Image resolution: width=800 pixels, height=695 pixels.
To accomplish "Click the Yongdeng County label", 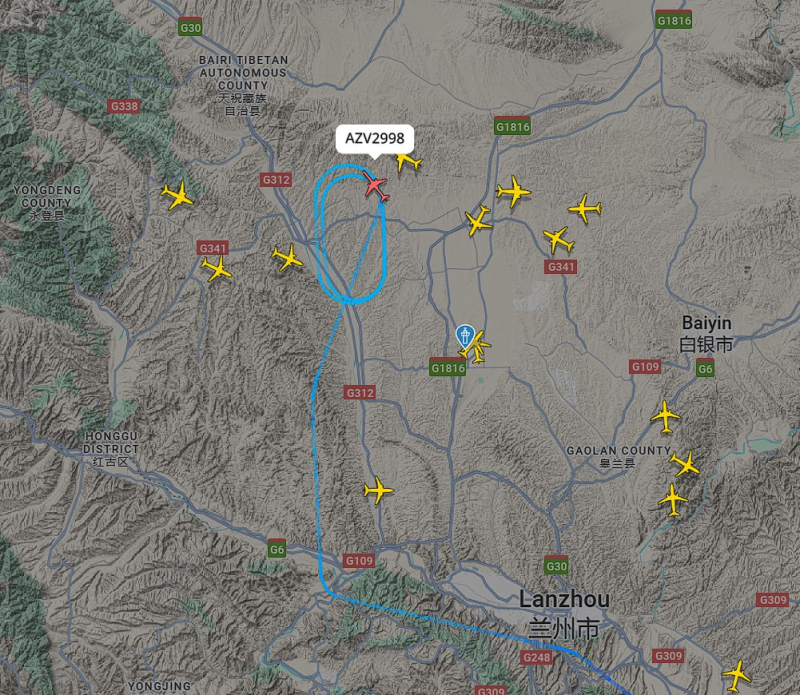I will (x=46, y=203).
